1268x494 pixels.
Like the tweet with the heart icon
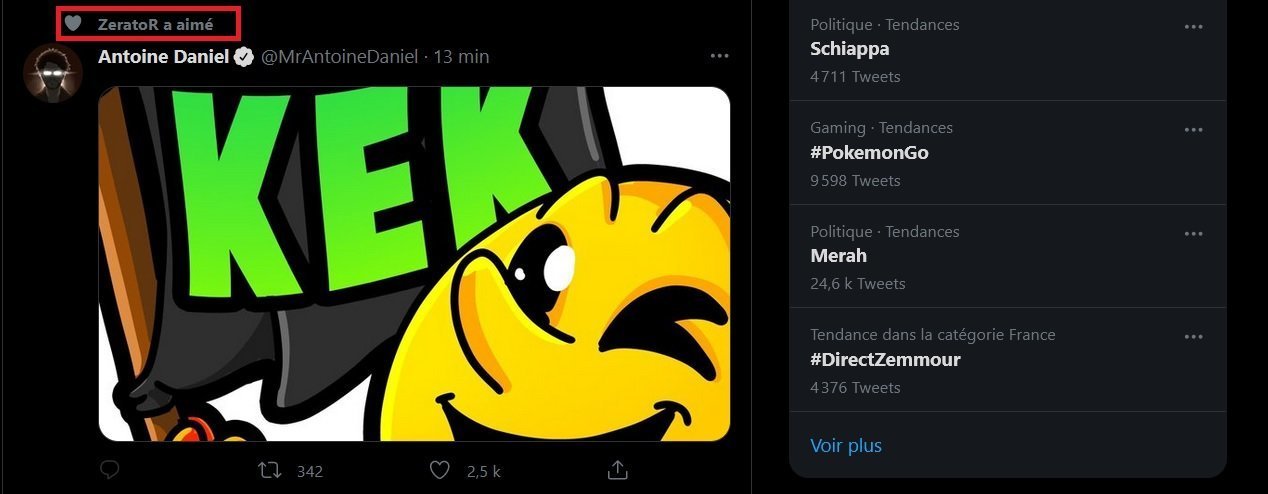(438, 470)
